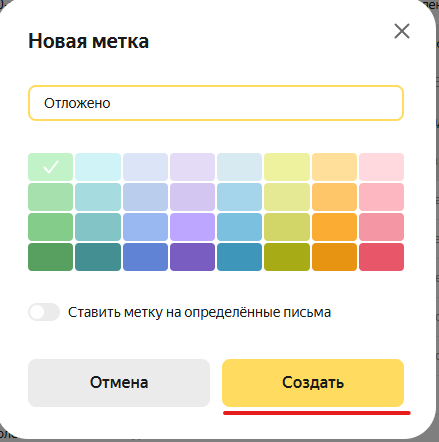
Task: Choose the bright red swatch in bottom row
Action: [x=381, y=257]
